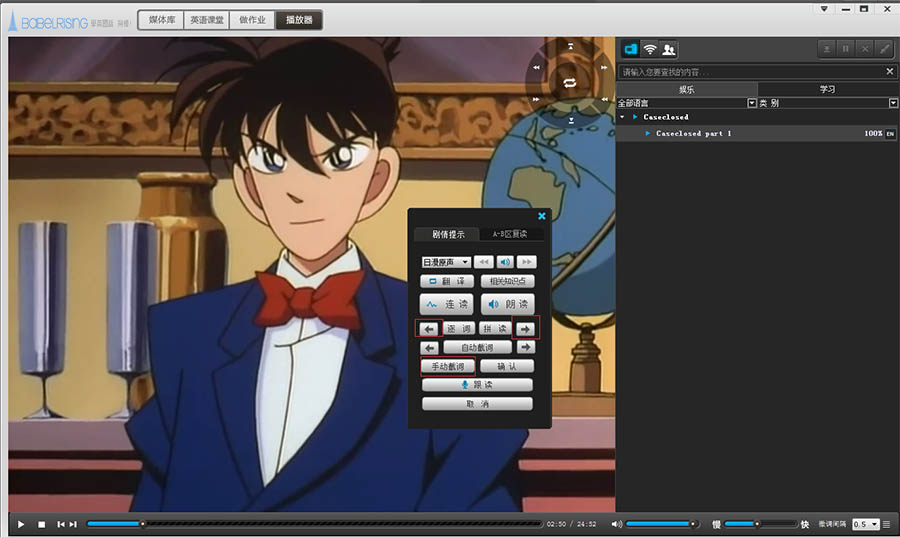This screenshot has height=537, width=900.
Task: Select the Caseclosed folder name
Action: (666, 117)
